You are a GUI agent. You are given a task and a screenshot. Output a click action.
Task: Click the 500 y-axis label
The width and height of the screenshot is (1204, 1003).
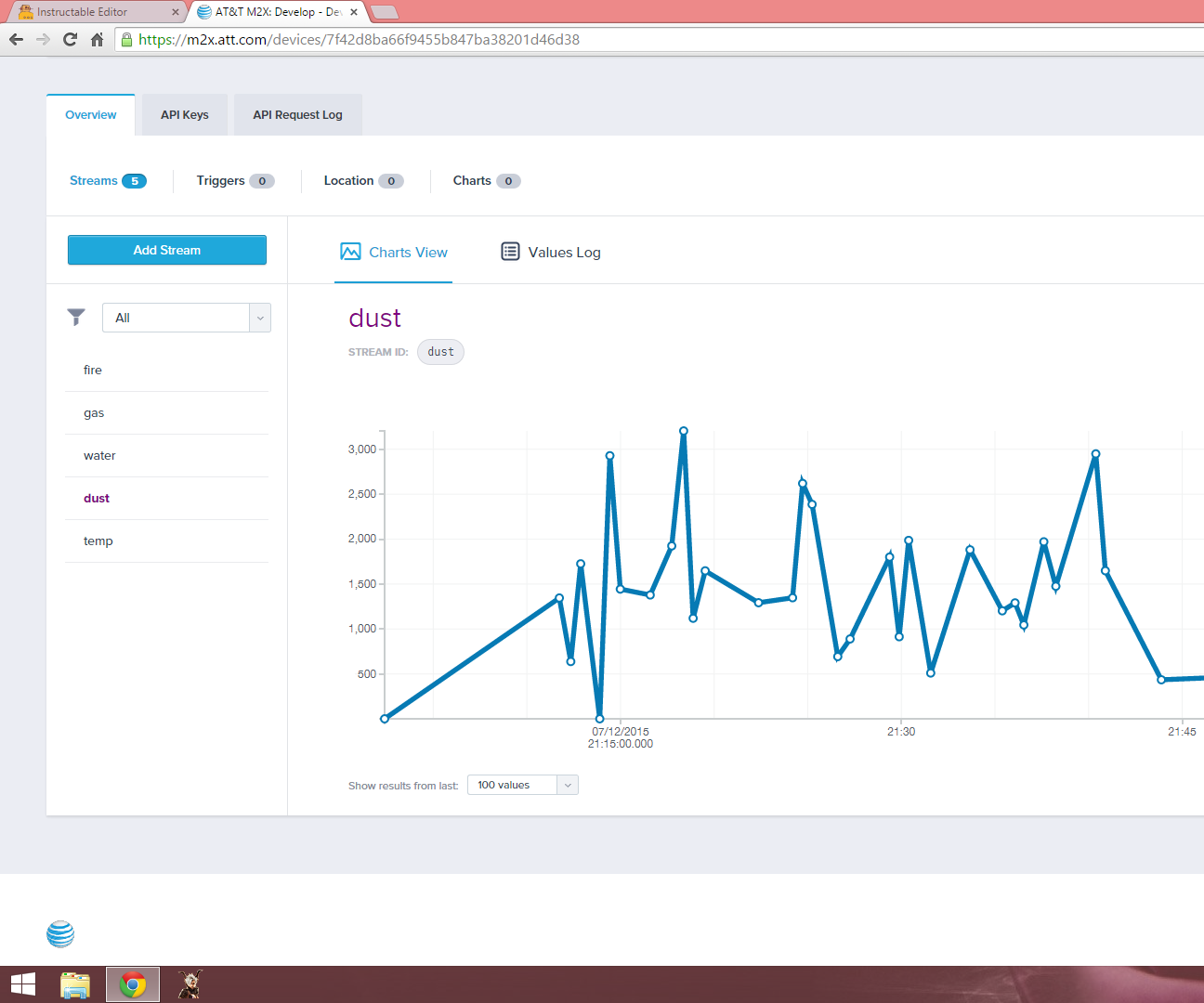click(367, 674)
